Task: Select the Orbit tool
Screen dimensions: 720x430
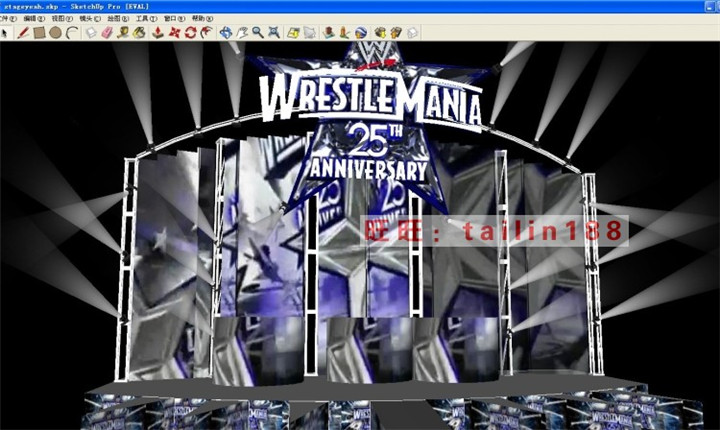Action: (x=225, y=33)
